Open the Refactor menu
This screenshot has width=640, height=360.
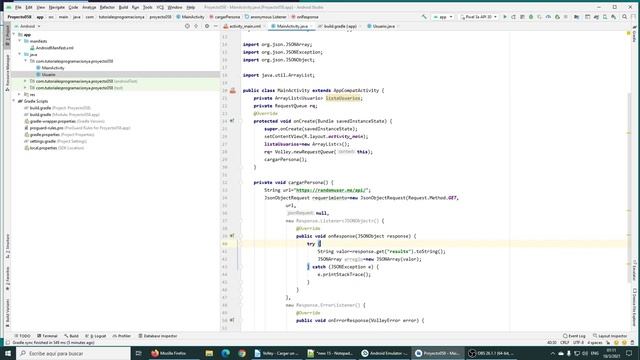coord(107,7)
